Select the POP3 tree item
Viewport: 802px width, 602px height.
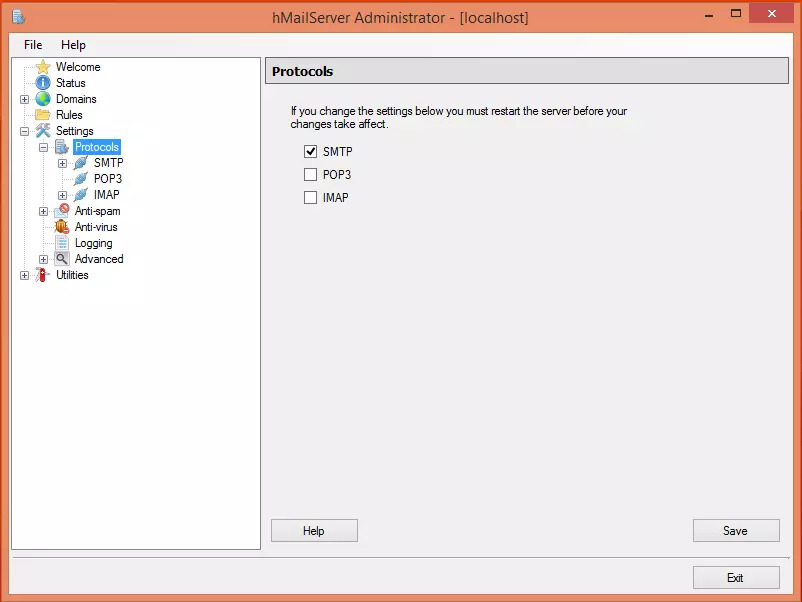point(107,179)
